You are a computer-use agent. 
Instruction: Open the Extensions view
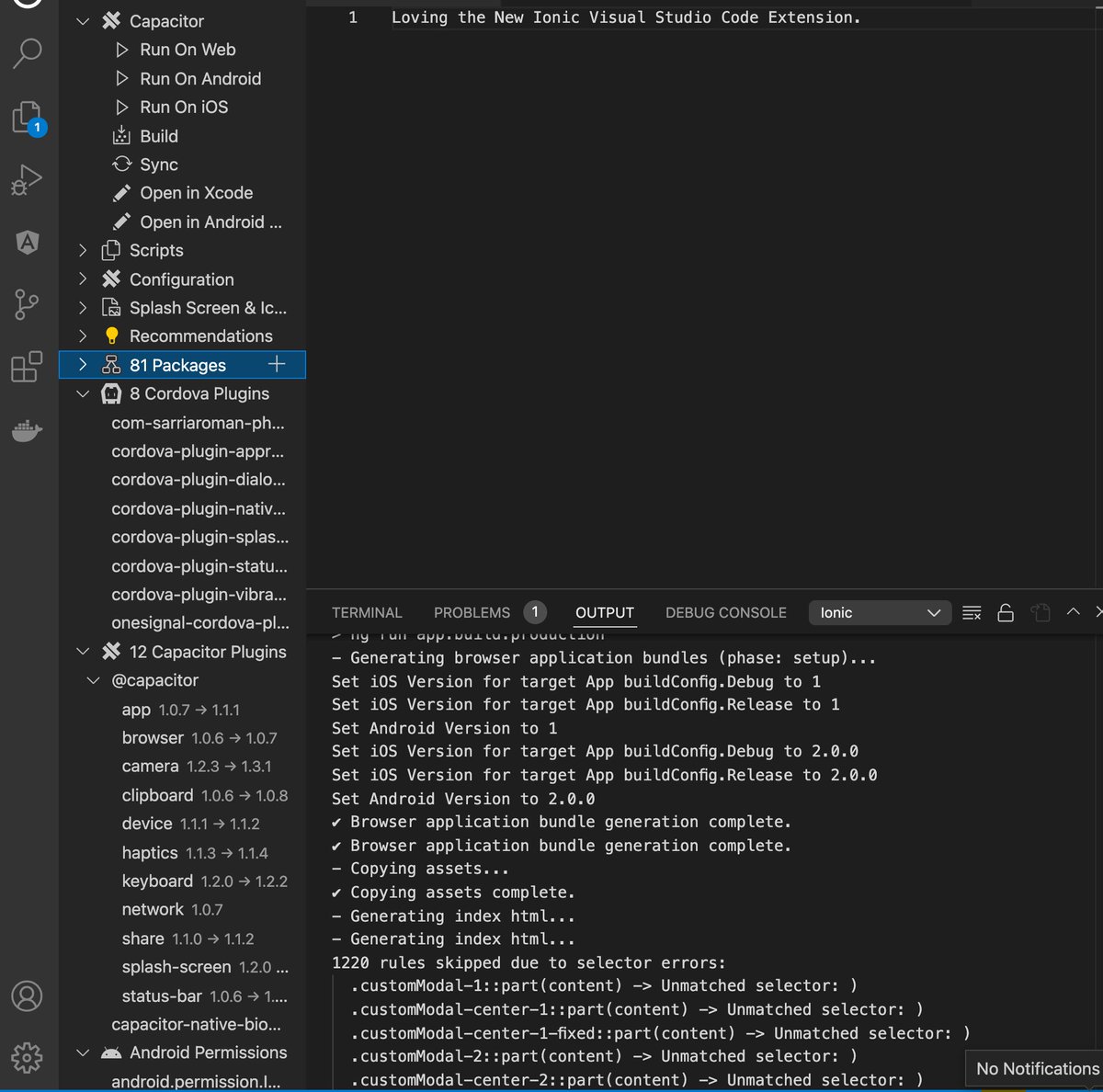click(x=27, y=366)
